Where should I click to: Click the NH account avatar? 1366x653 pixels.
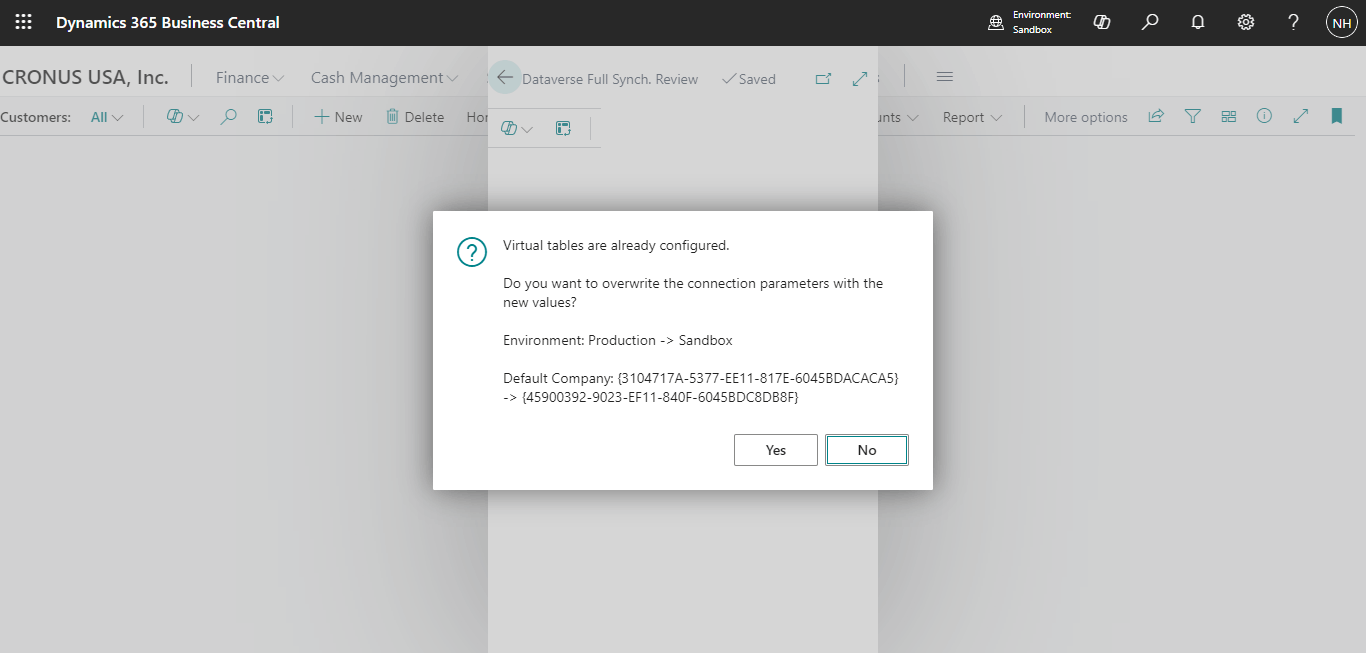pos(1341,22)
